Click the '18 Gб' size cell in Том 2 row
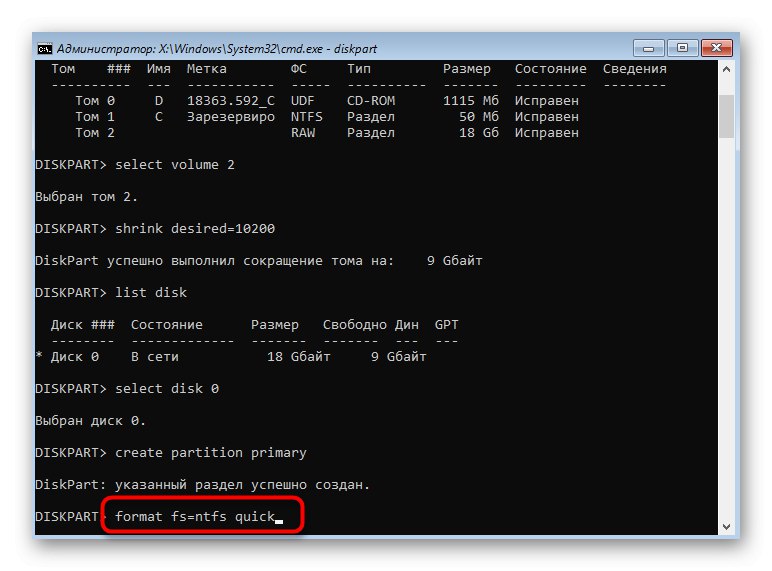772x571 pixels. (x=479, y=132)
